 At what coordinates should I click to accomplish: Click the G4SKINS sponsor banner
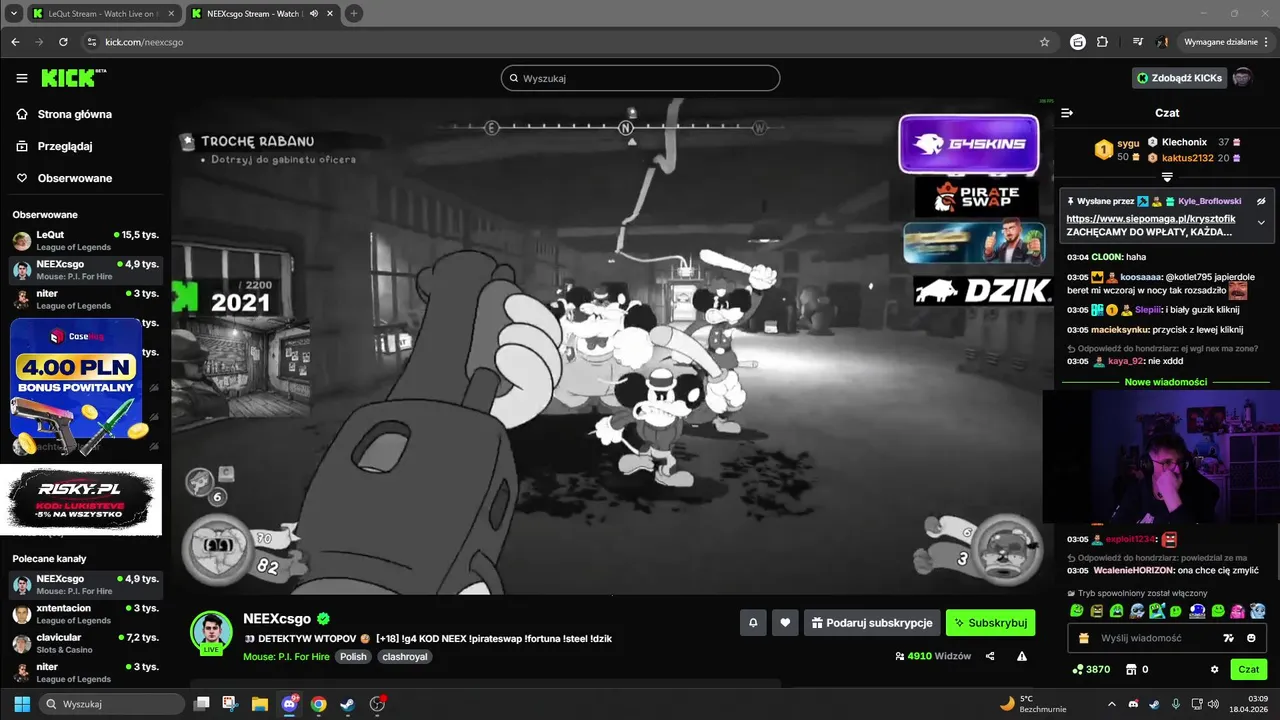pos(969,144)
